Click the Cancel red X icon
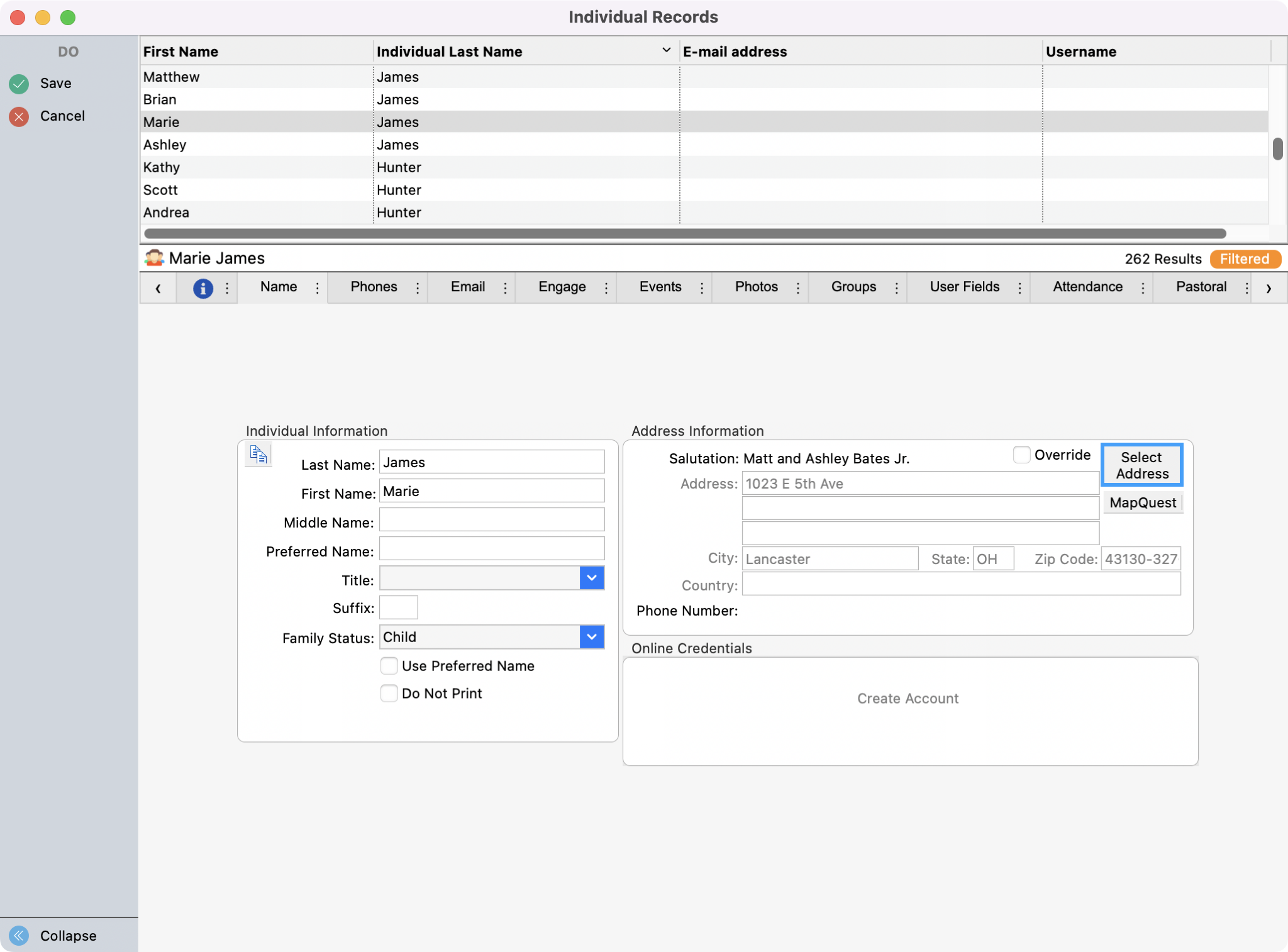The height and width of the screenshot is (952, 1288). coord(18,116)
